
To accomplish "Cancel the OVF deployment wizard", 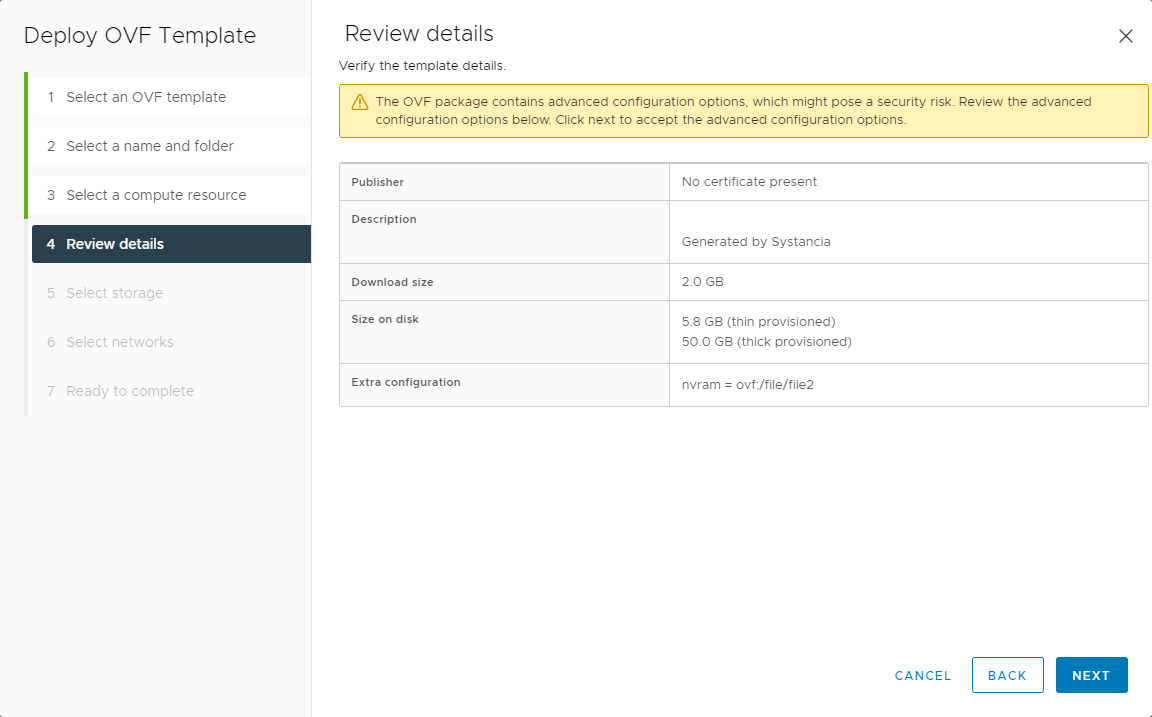I will pyautogui.click(x=923, y=675).
